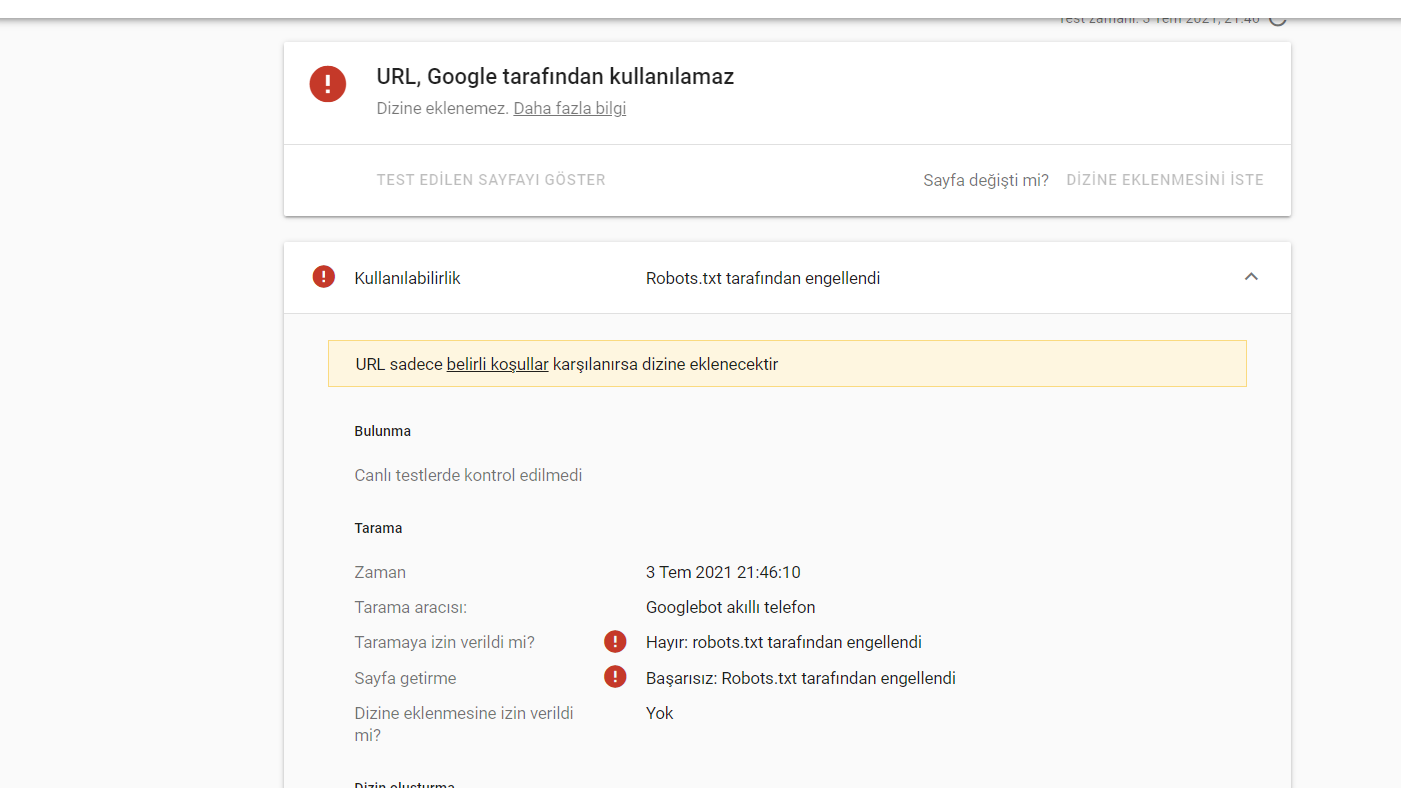This screenshot has width=1401, height=788.
Task: Select the 'Tarama' section heading
Action: click(x=378, y=528)
